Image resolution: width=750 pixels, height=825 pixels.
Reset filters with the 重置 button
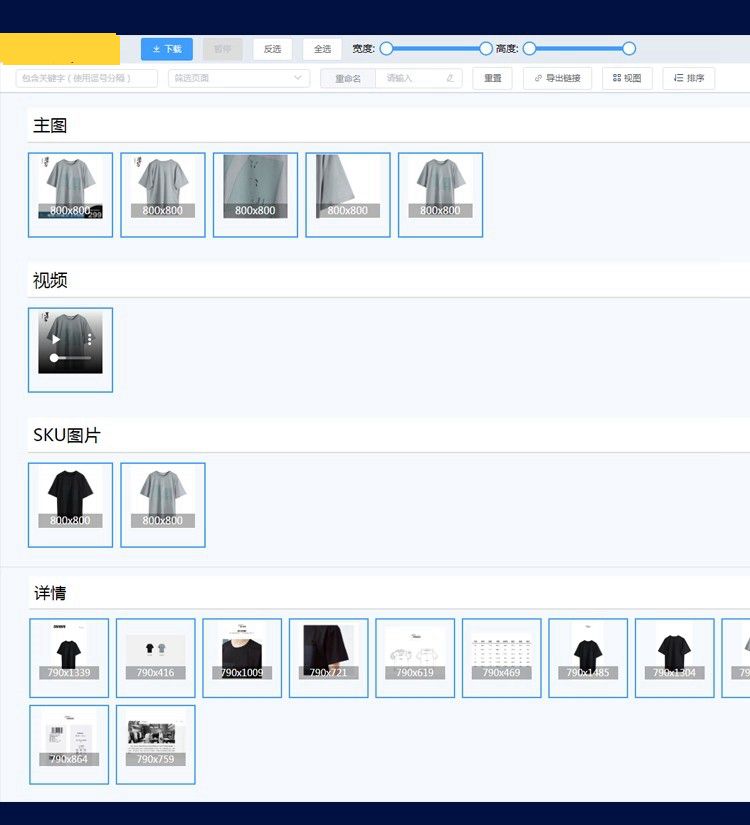[x=492, y=78]
